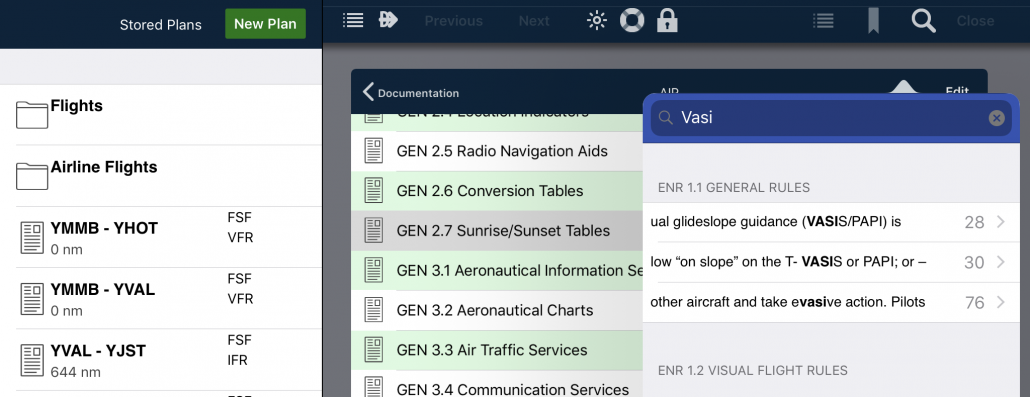Click in the Vasi search field
The image size is (1030, 397).
pyautogui.click(x=831, y=118)
